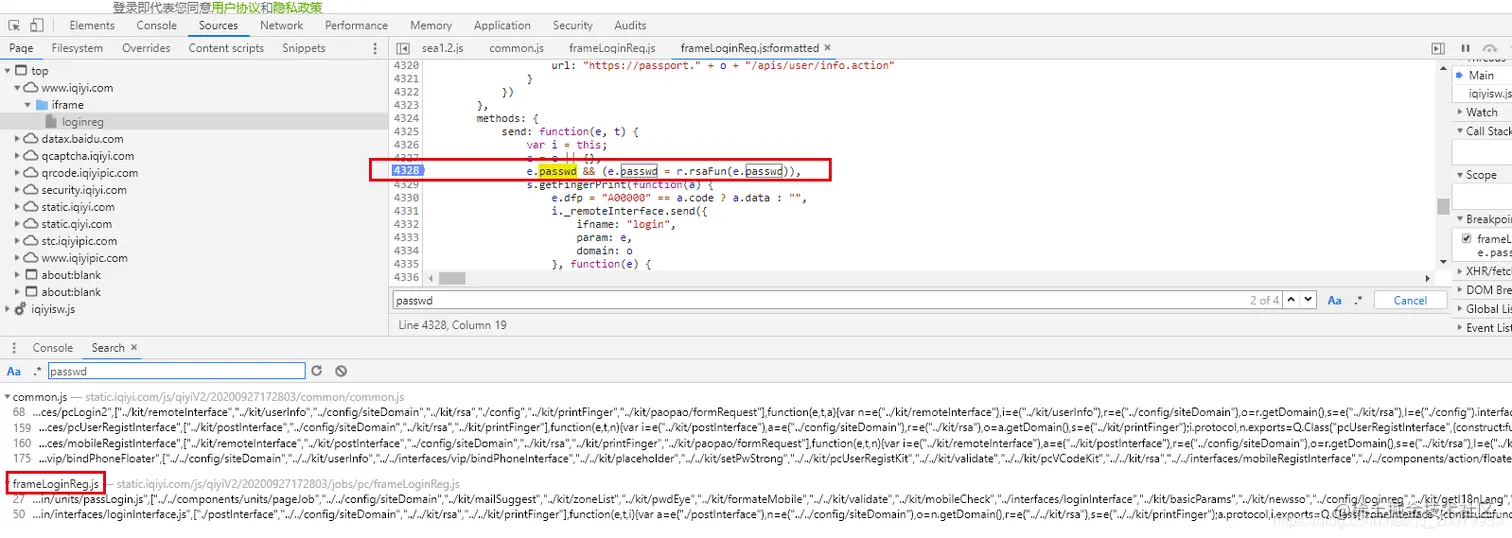This screenshot has height=538, width=1512.
Task: Switch drawer to the Console tab
Action: [53, 348]
